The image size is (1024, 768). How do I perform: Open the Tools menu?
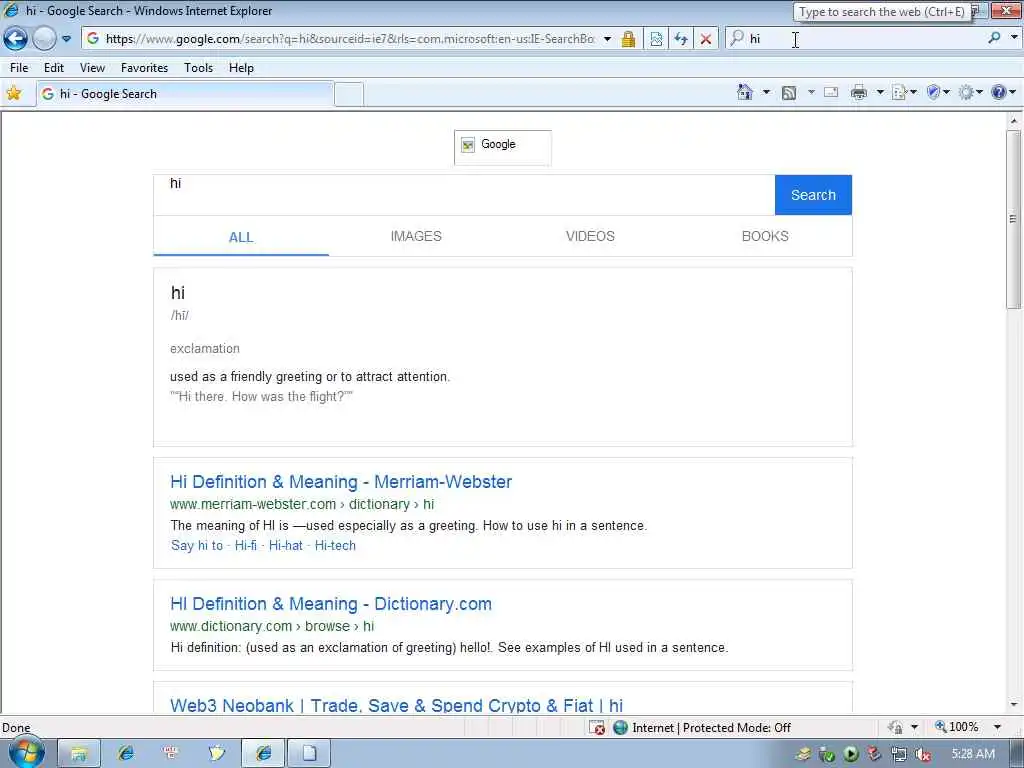[199, 68]
